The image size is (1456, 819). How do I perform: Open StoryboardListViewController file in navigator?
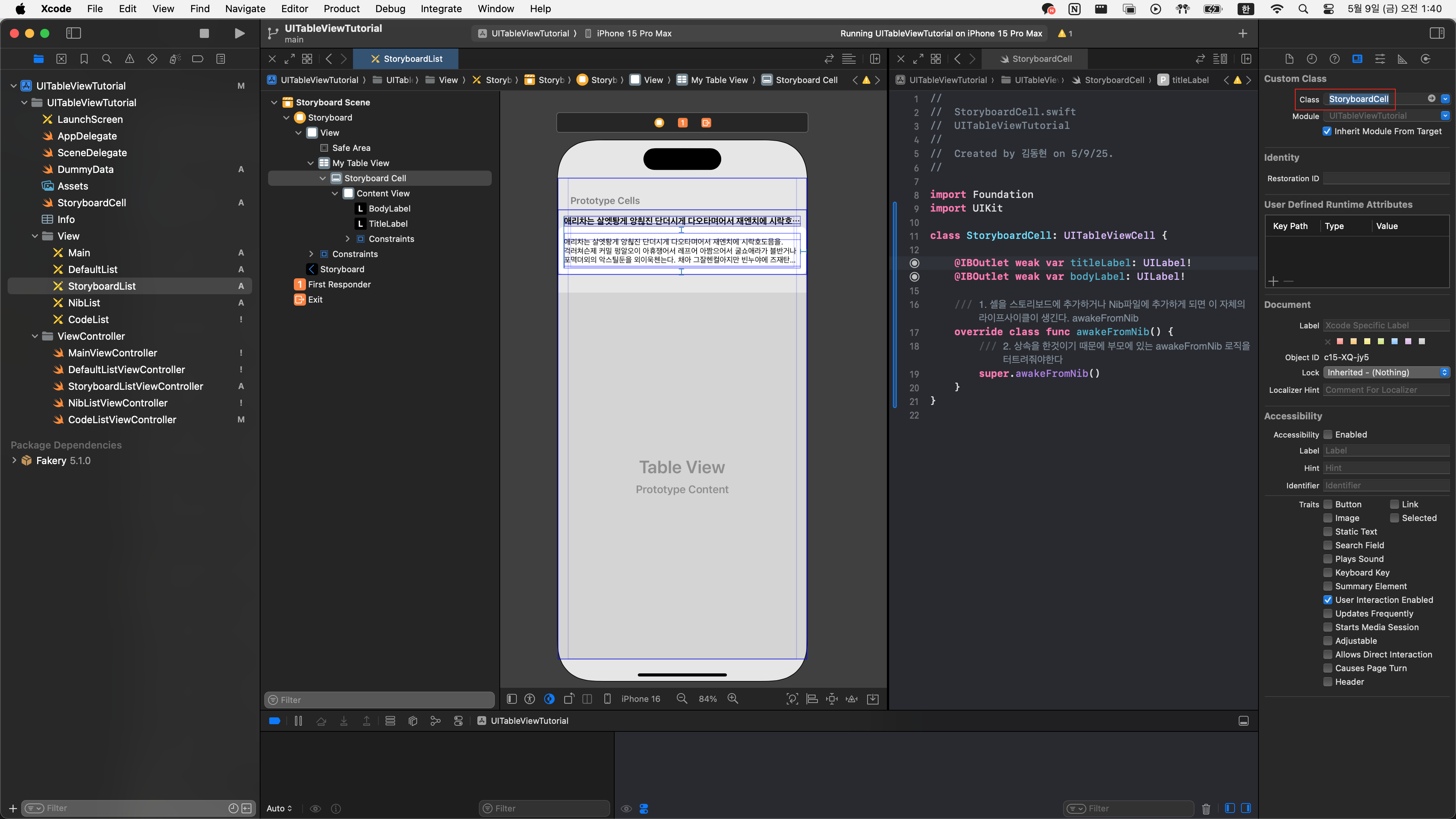[x=135, y=386]
